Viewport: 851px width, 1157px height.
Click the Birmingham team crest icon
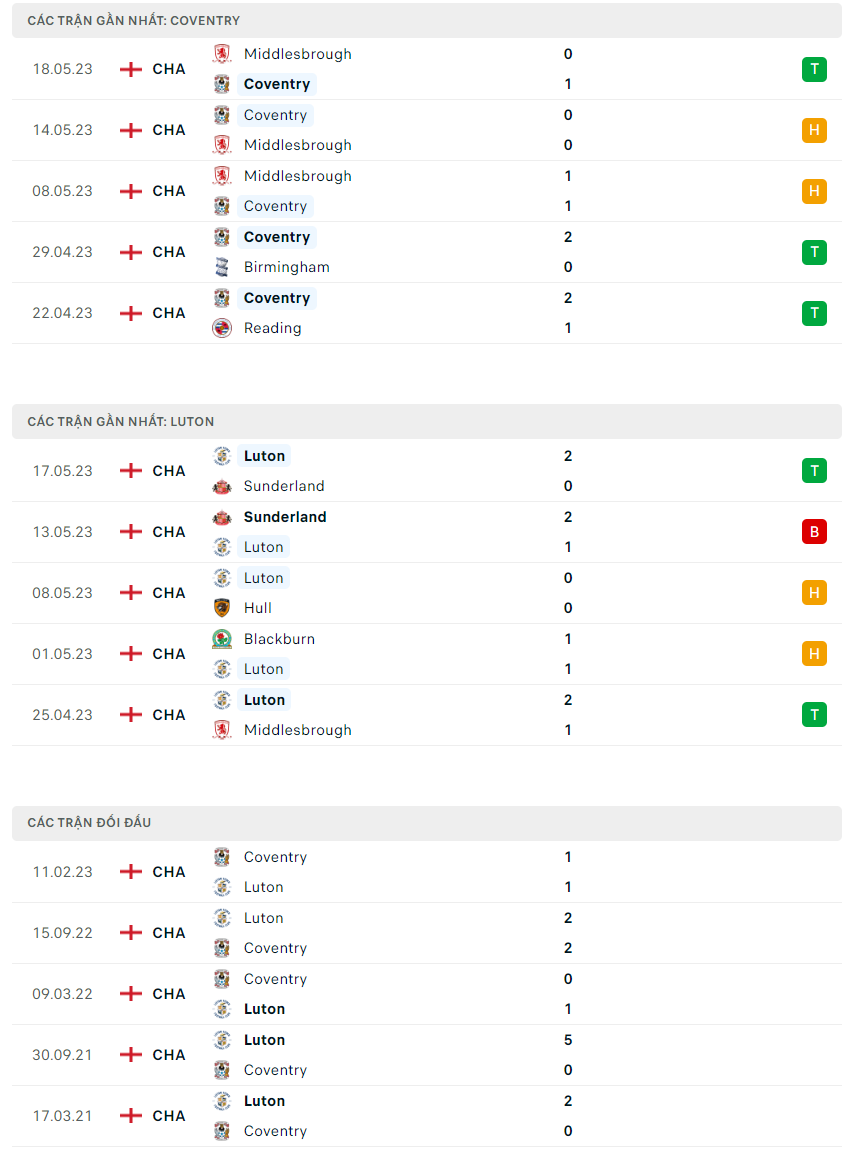[x=222, y=267]
